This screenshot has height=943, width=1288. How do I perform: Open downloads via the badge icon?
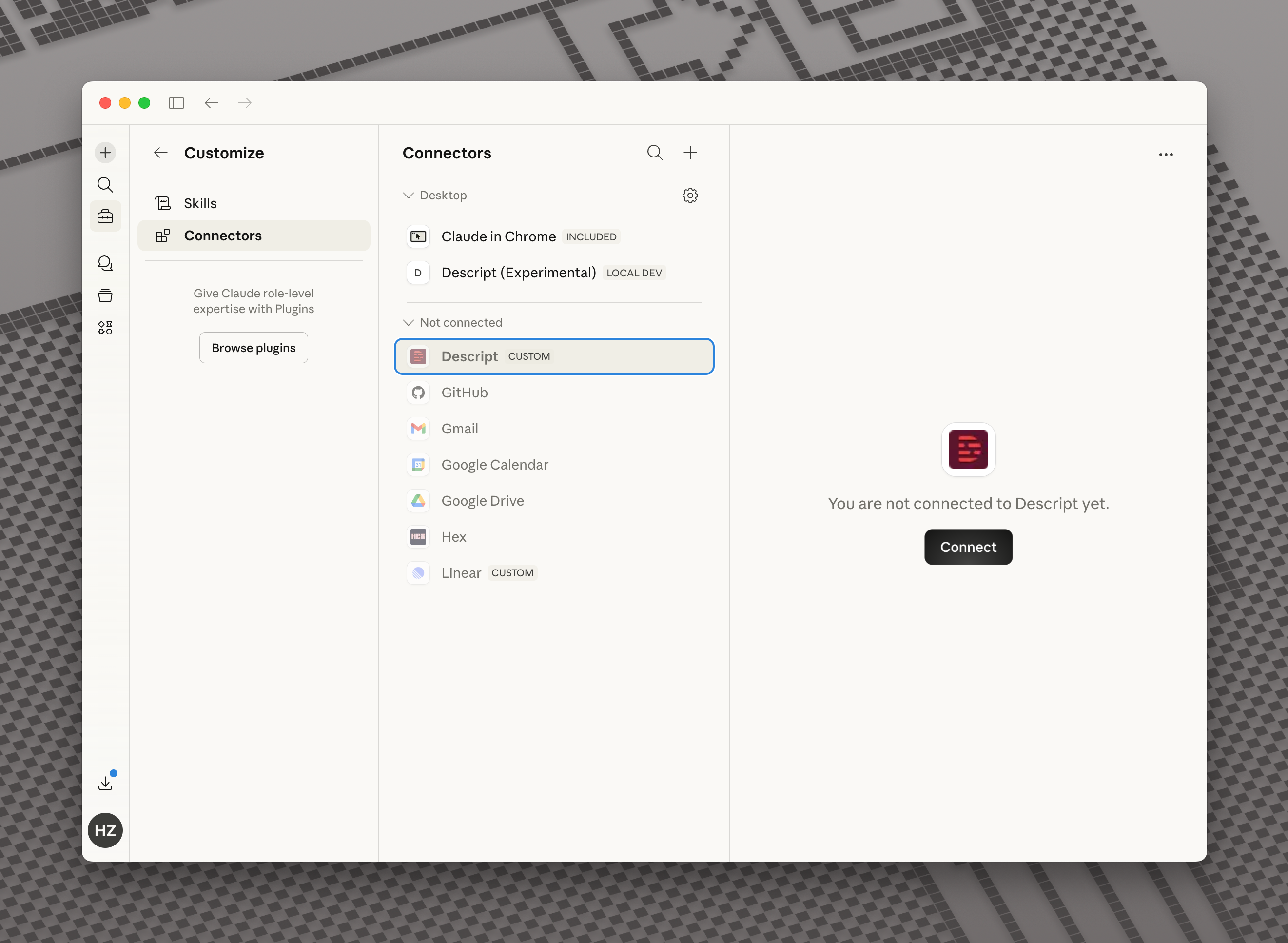(105, 782)
